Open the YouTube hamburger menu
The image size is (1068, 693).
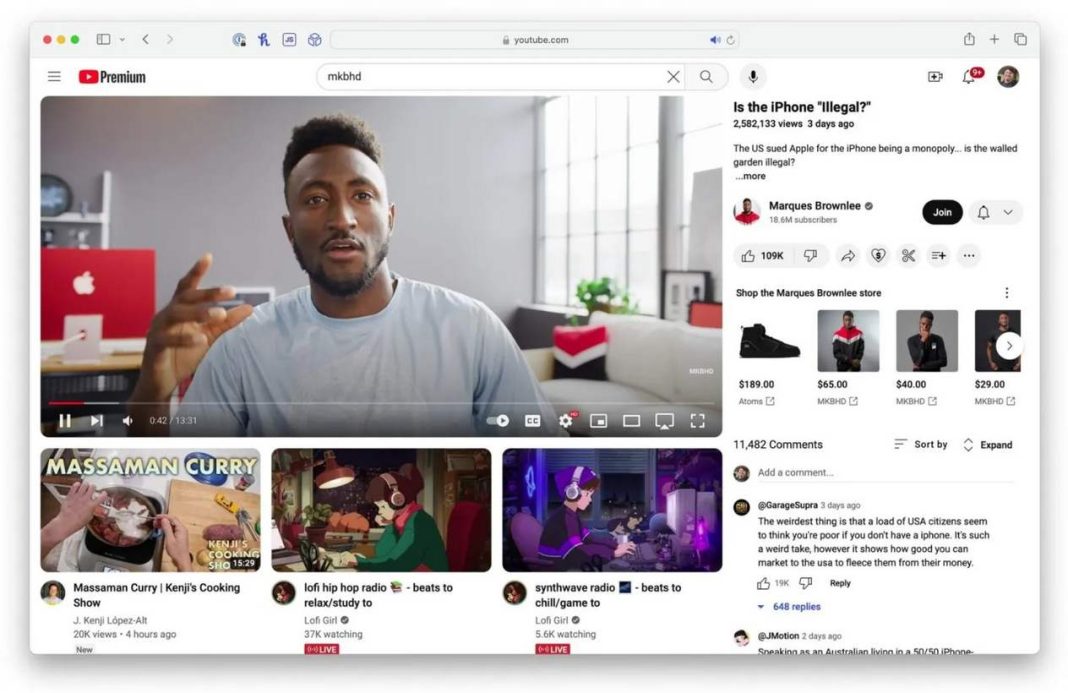(54, 77)
